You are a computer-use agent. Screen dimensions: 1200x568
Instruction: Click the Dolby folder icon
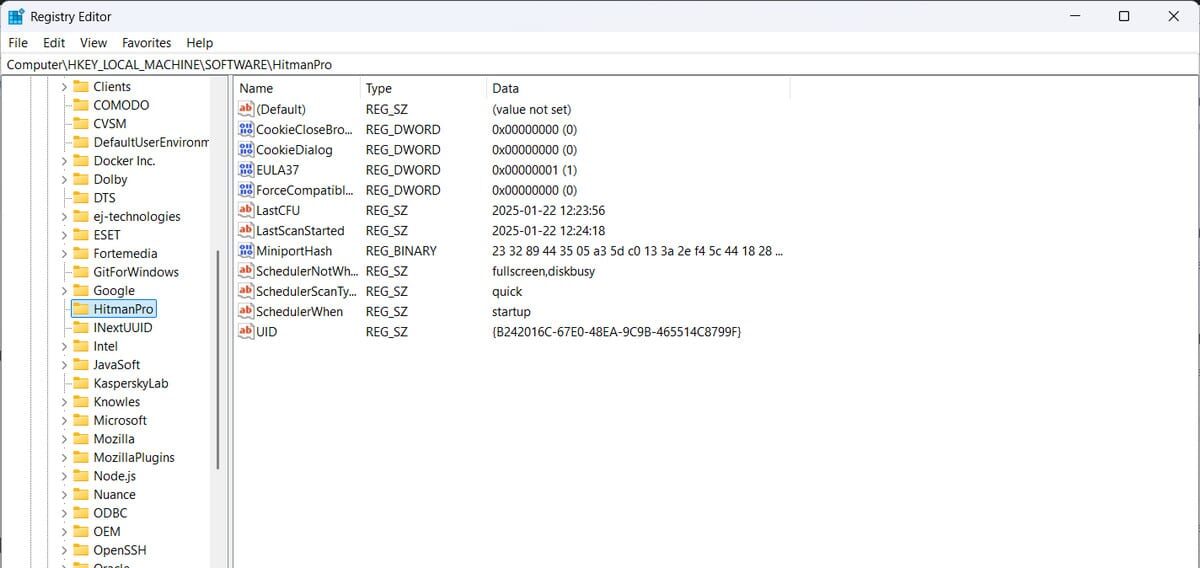(82, 179)
